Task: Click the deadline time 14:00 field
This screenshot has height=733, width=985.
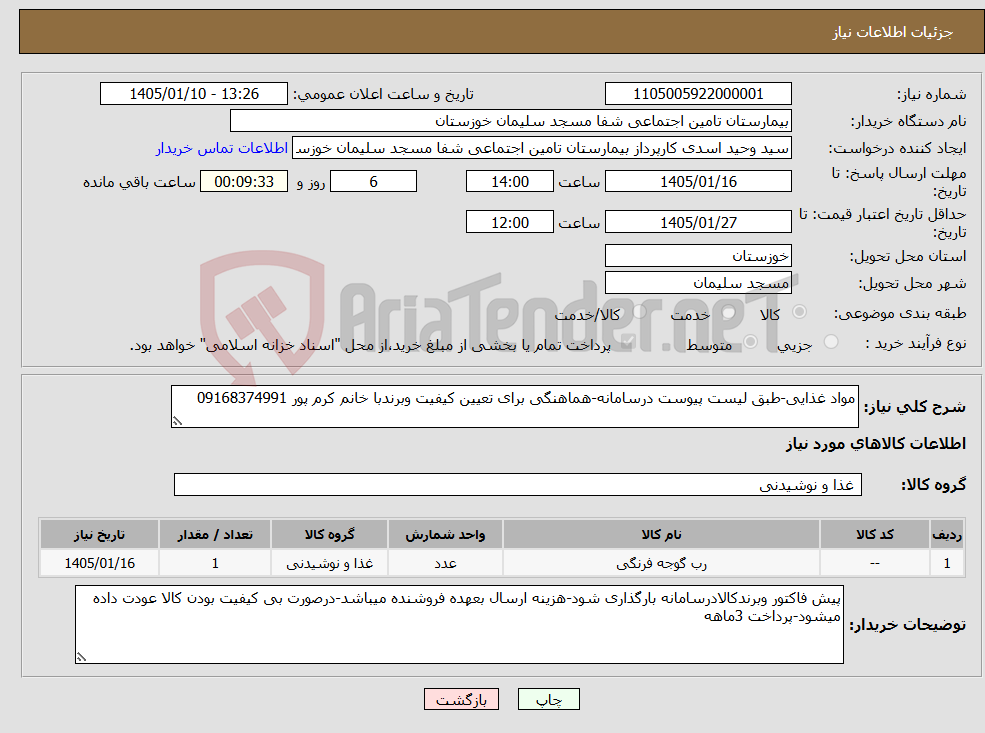Action: click(509, 182)
